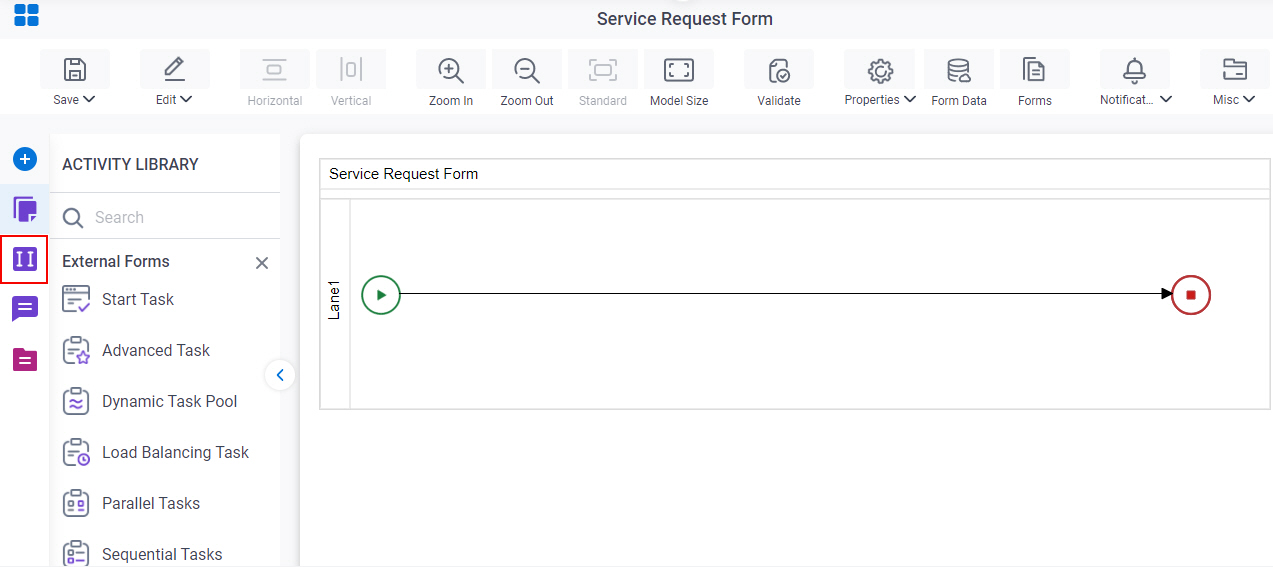Click the Standard zoom icon
The height and width of the screenshot is (567, 1273).
[603, 69]
